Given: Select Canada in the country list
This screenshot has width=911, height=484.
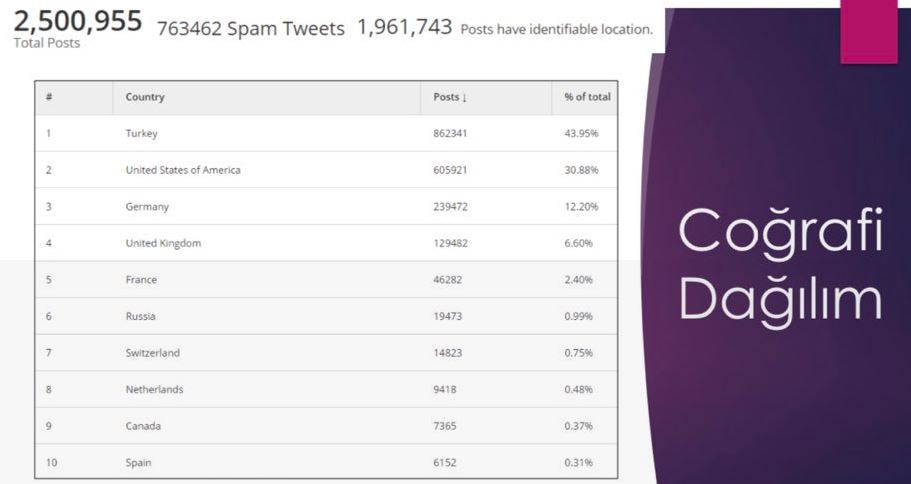Looking at the screenshot, I should (x=143, y=426).
